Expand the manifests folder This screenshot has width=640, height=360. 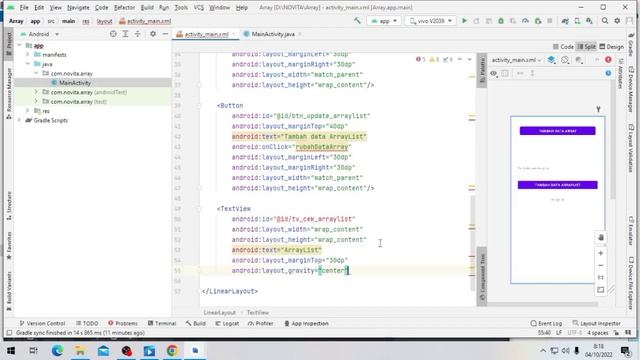click(27, 54)
